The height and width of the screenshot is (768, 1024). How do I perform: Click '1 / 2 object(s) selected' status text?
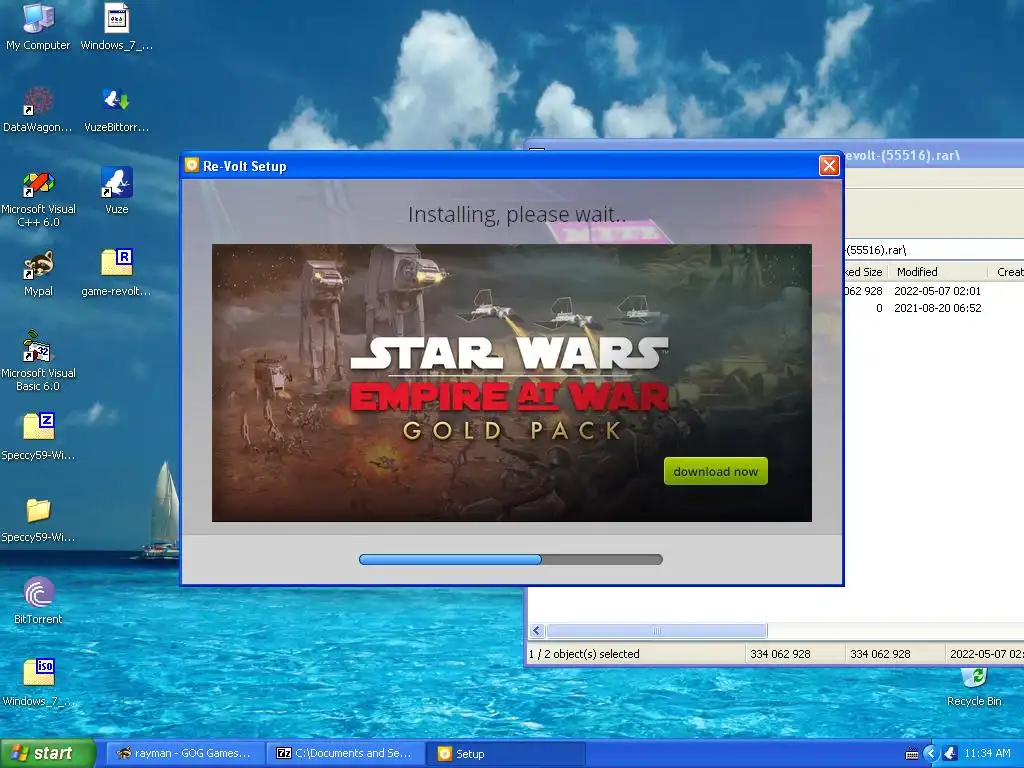[x=584, y=654]
